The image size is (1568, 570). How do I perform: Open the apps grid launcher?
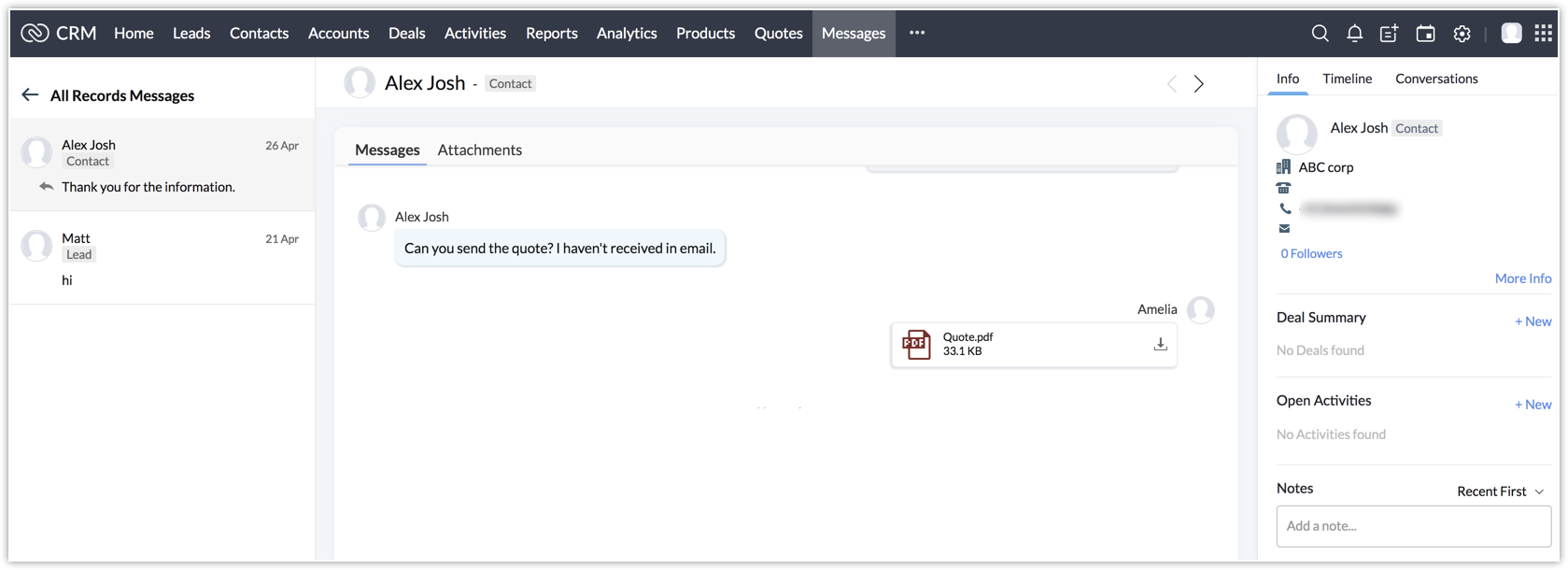coord(1543,34)
